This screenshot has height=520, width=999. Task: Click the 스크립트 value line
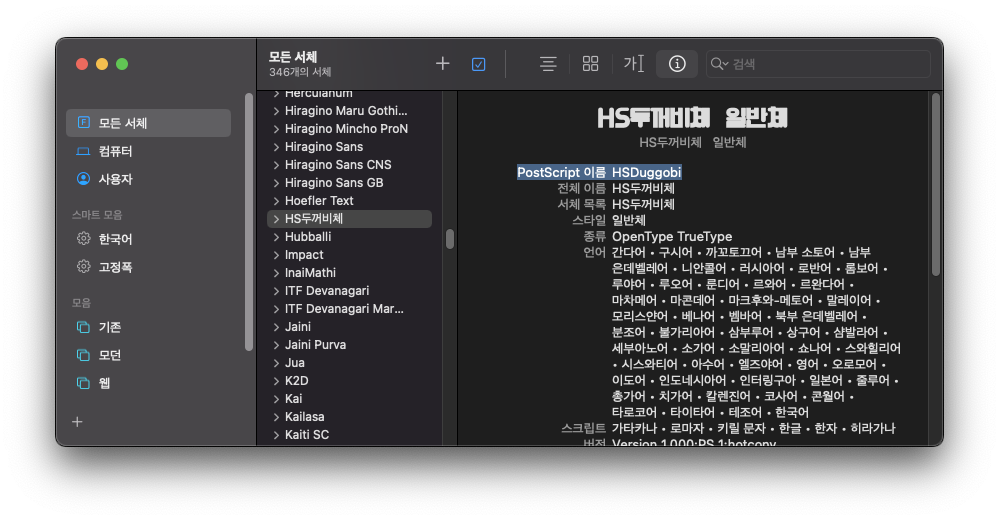[x=754, y=428]
